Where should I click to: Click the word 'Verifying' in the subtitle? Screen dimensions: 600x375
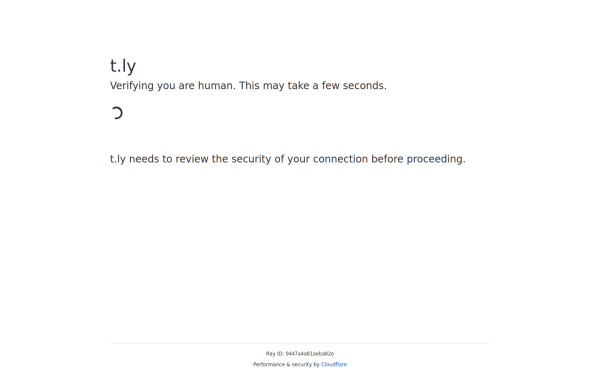132,86
